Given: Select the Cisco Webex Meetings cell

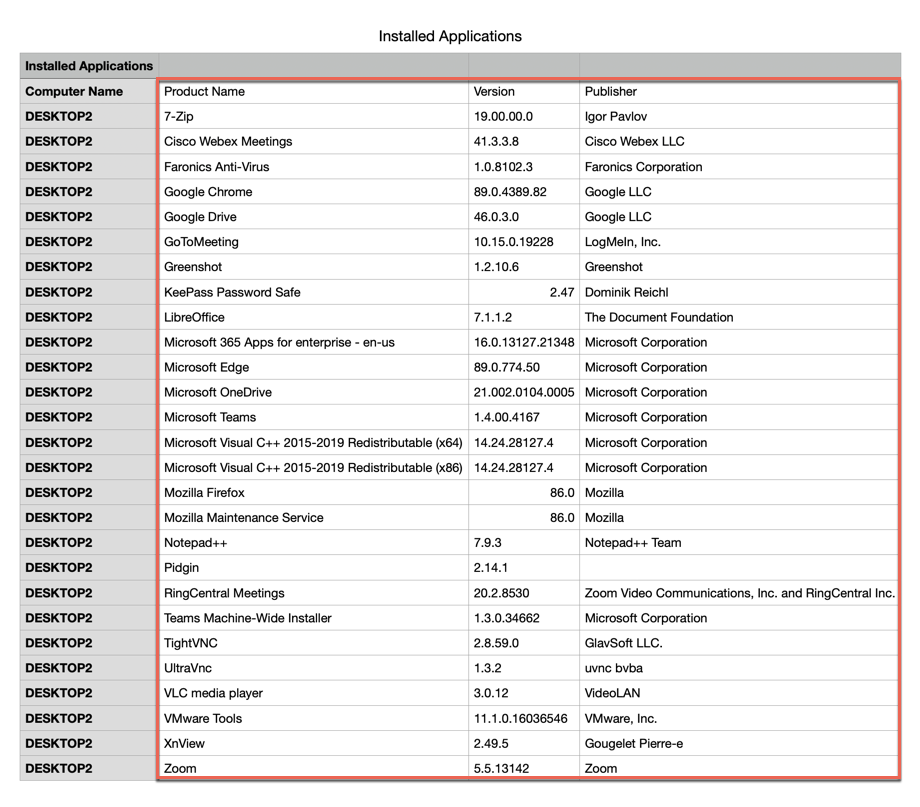Looking at the screenshot, I should coord(313,141).
